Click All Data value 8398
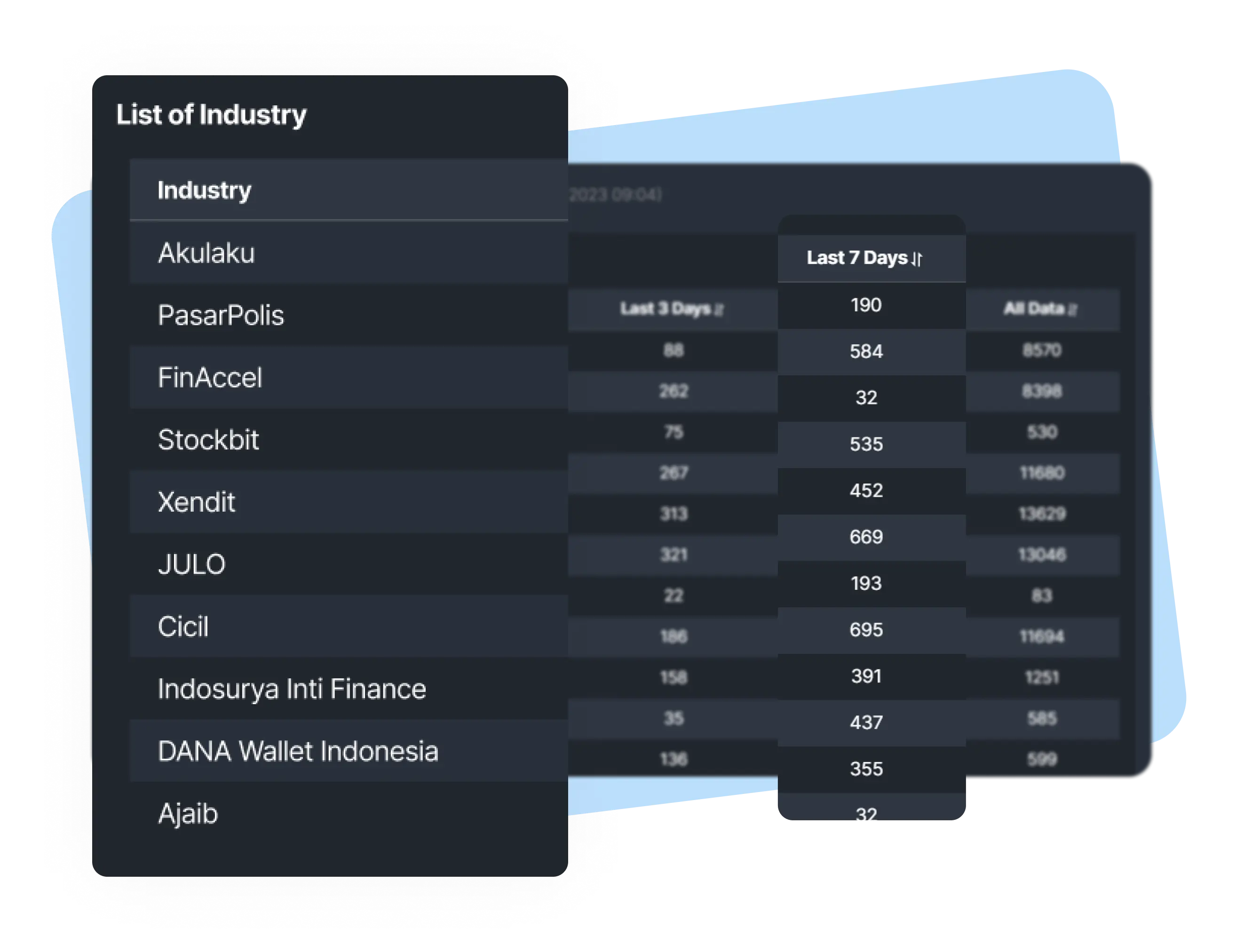 click(x=1041, y=392)
